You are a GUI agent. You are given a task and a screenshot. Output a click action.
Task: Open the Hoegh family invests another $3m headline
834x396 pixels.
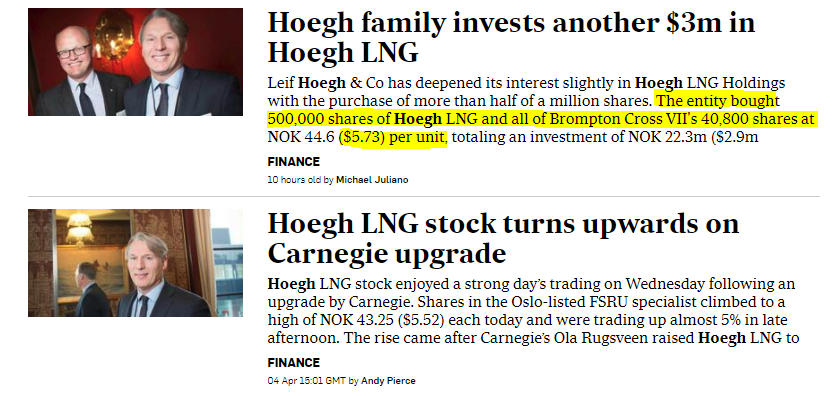click(x=511, y=38)
